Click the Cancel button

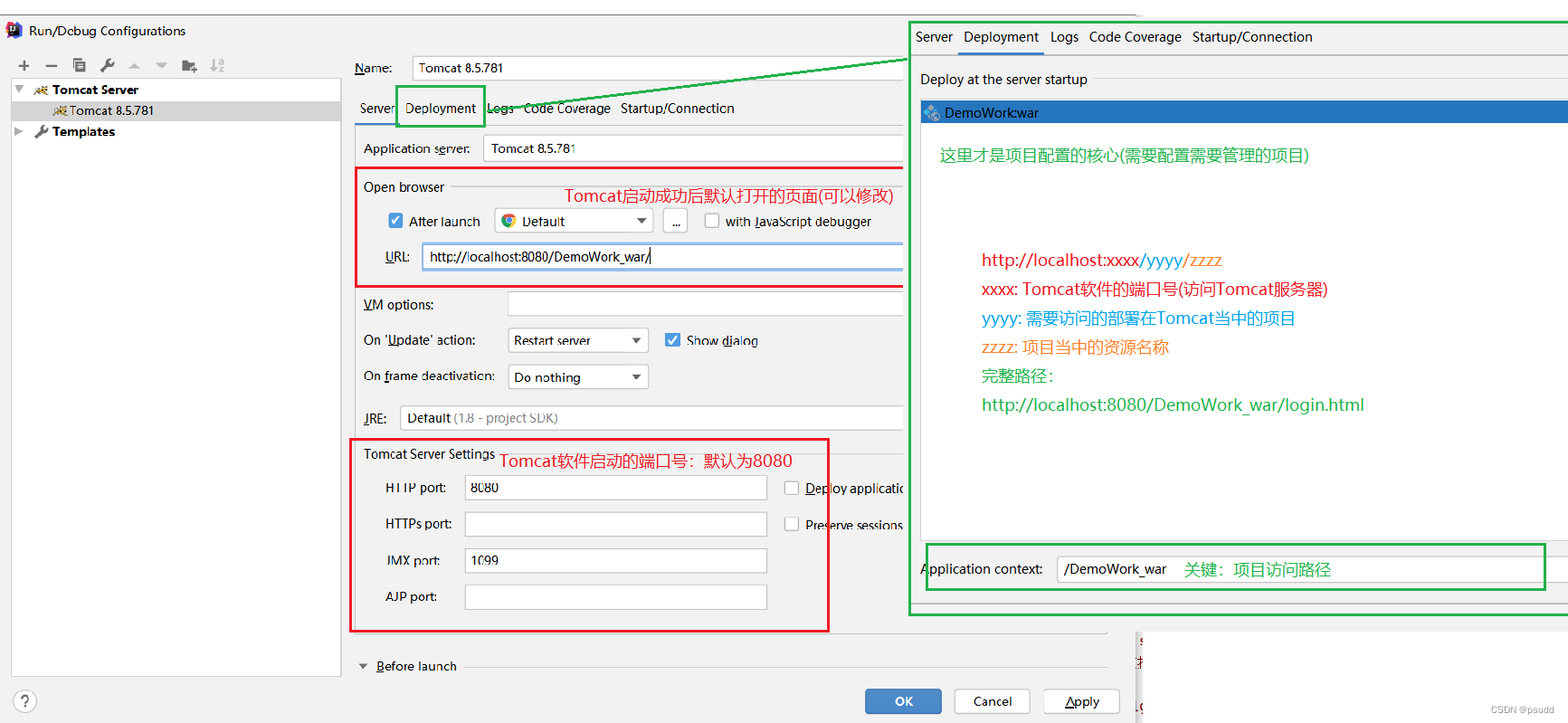pyautogui.click(x=993, y=701)
